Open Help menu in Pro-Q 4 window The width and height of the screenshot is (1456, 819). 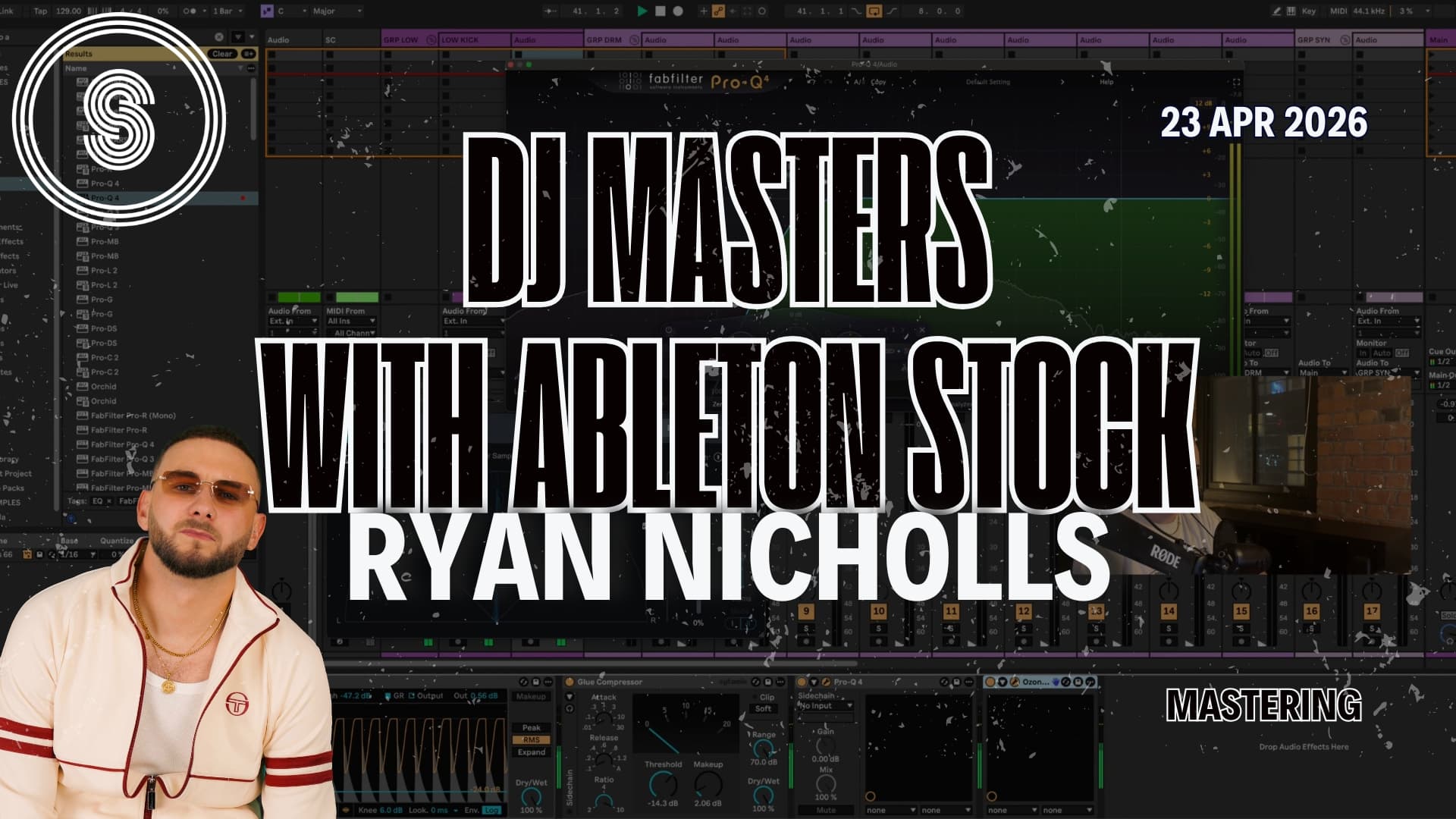pos(1106,82)
